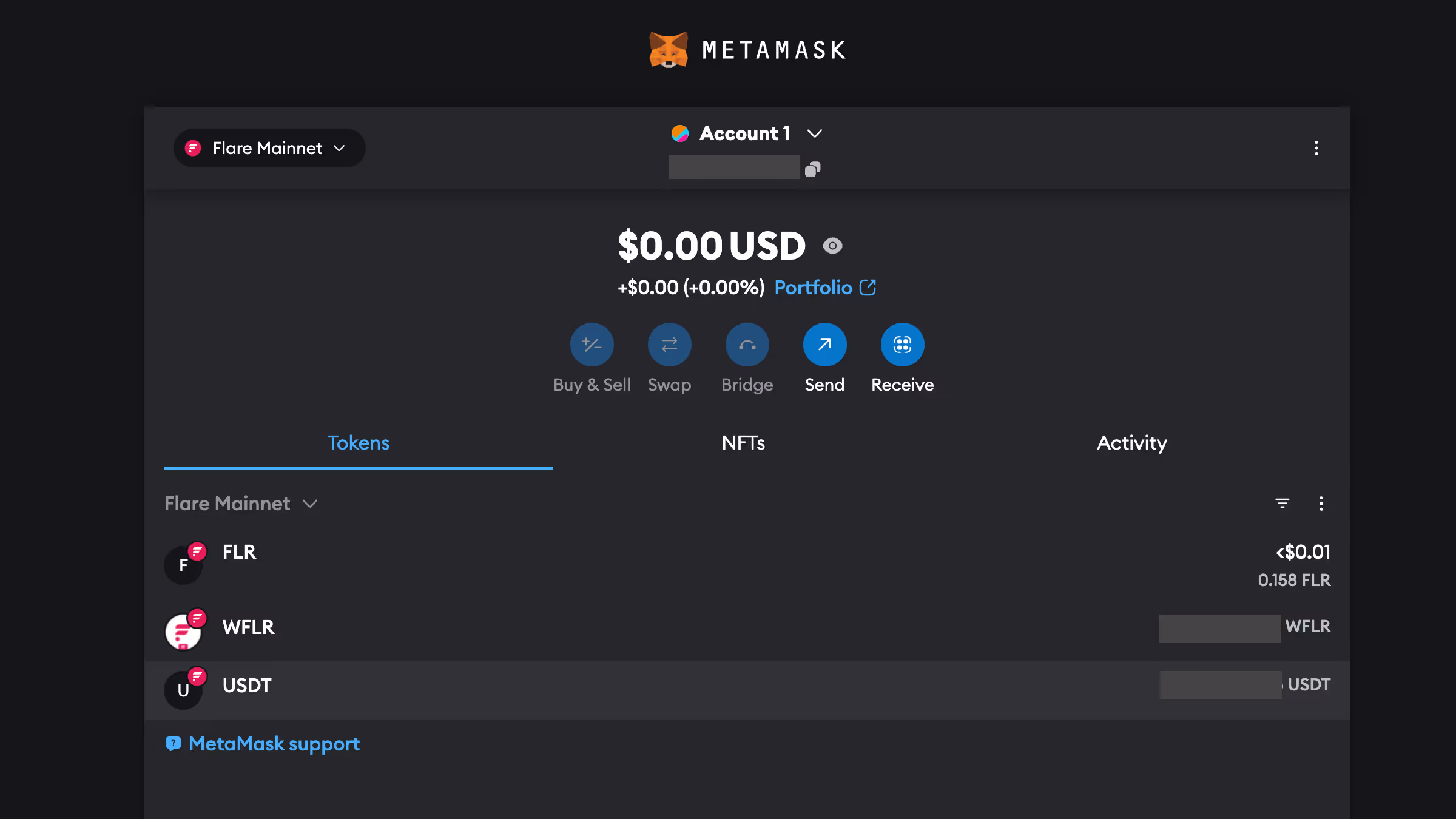Expand token list Flare Mainnet filter
Screen dimensions: 1456x819
pos(241,504)
